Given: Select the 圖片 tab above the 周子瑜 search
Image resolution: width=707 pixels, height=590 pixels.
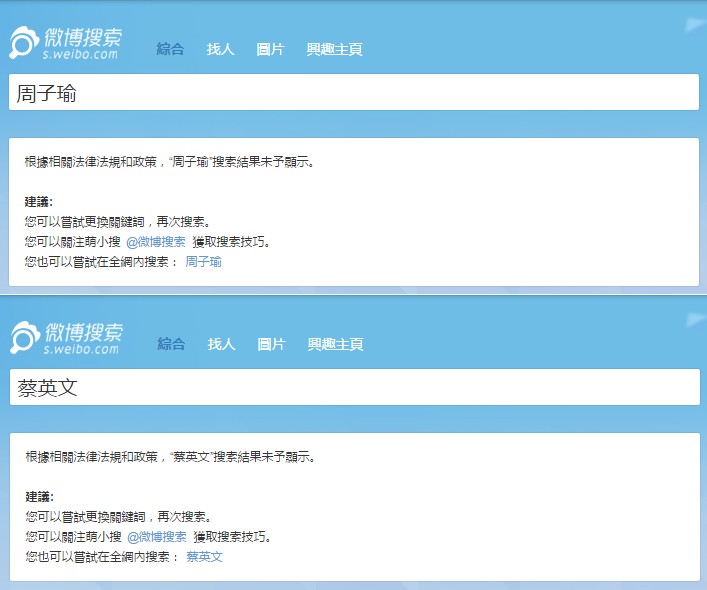Looking at the screenshot, I should point(271,49).
